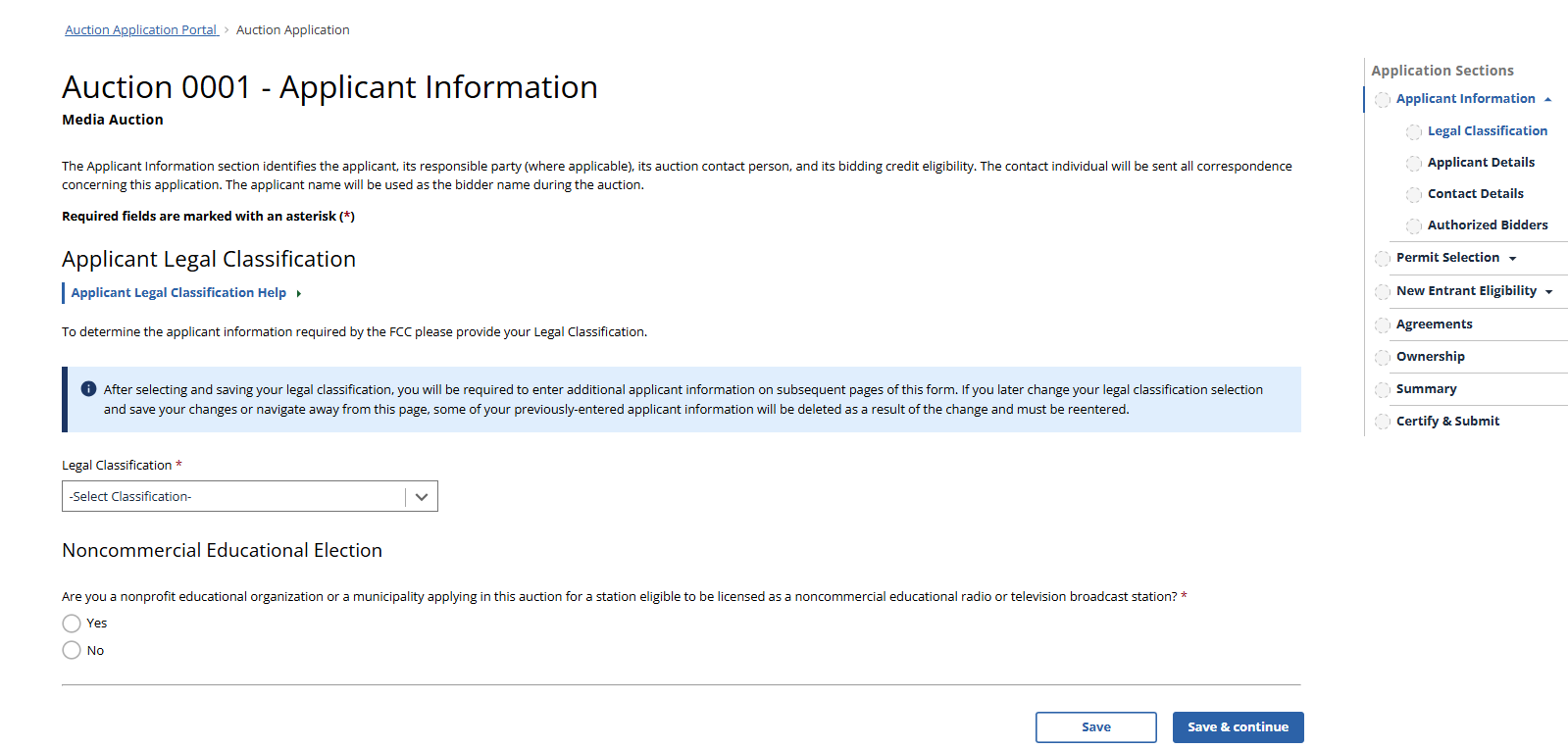1568x749 pixels.
Task: Open Authorized Bidders section
Action: point(1487,225)
